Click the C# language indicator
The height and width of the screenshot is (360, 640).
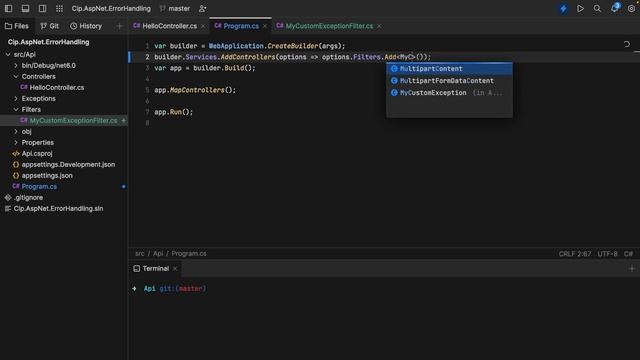628,254
